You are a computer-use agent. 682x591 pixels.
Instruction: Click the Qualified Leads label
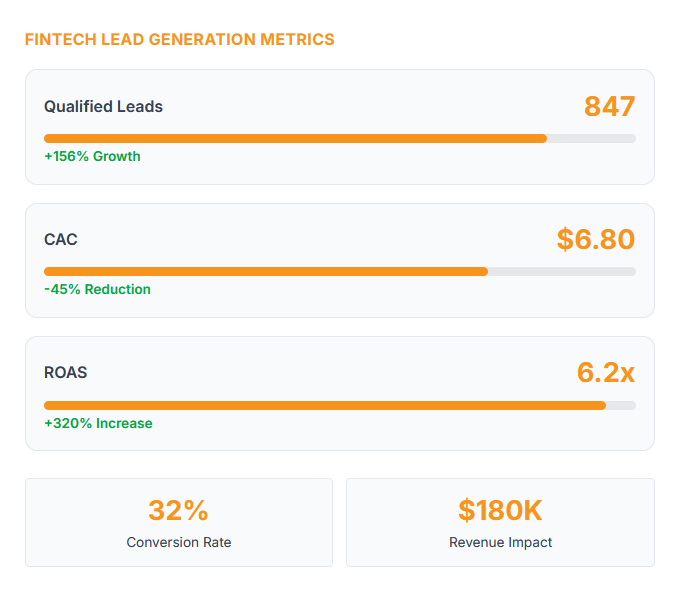[x=103, y=106]
